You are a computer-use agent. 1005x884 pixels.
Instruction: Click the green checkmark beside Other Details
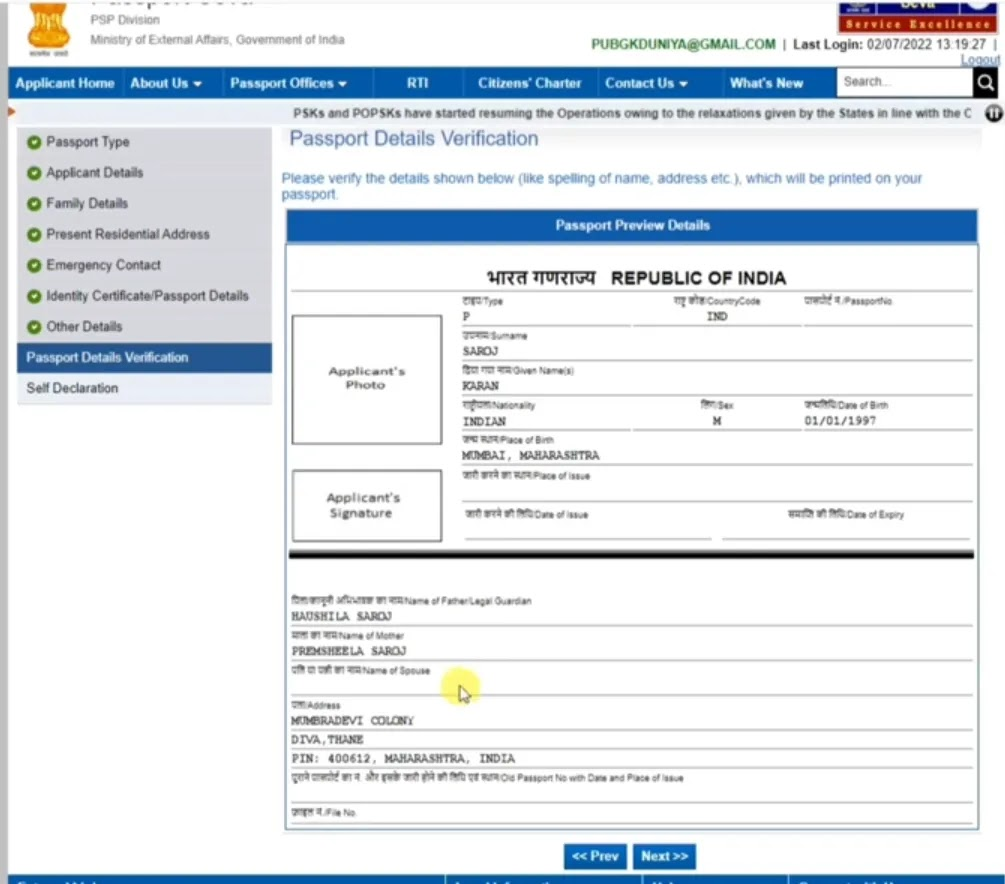tap(35, 326)
